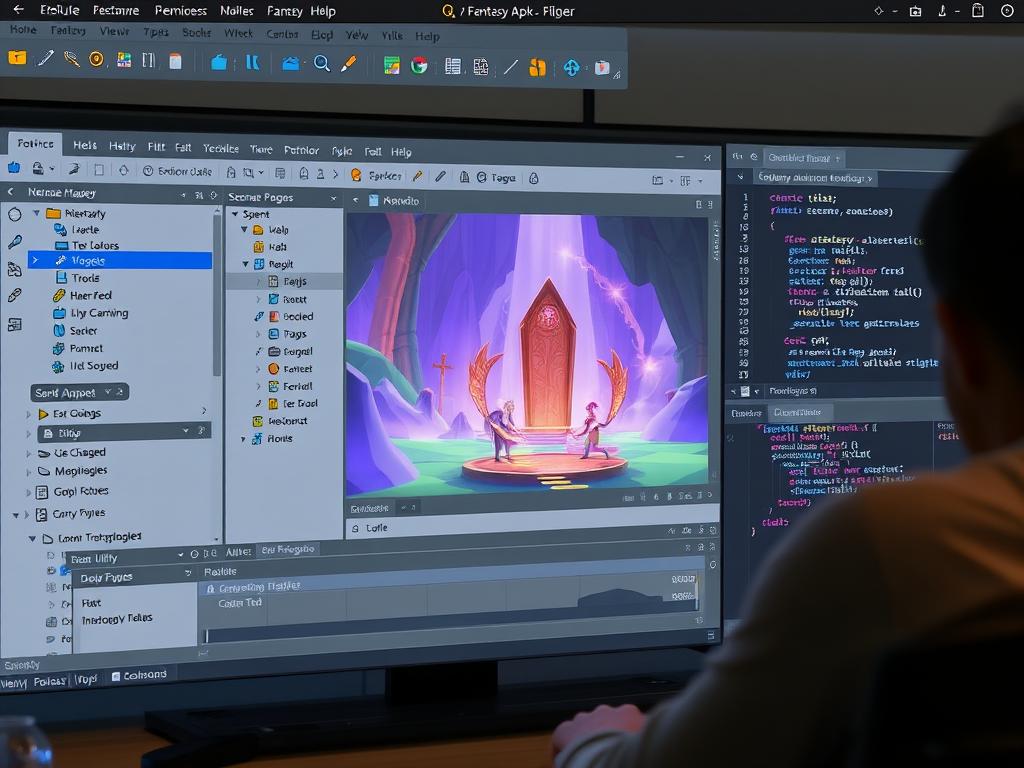
Task: Click the green spreadsheet icon
Action: [x=391, y=65]
